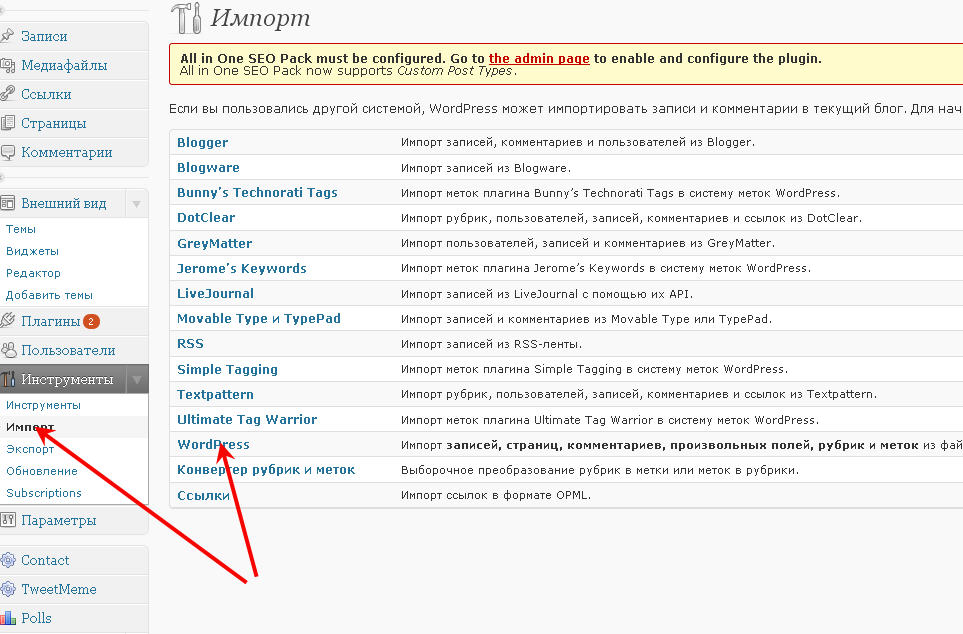Choose the WordPress importer
The height and width of the screenshot is (634, 963).
pyautogui.click(x=213, y=445)
